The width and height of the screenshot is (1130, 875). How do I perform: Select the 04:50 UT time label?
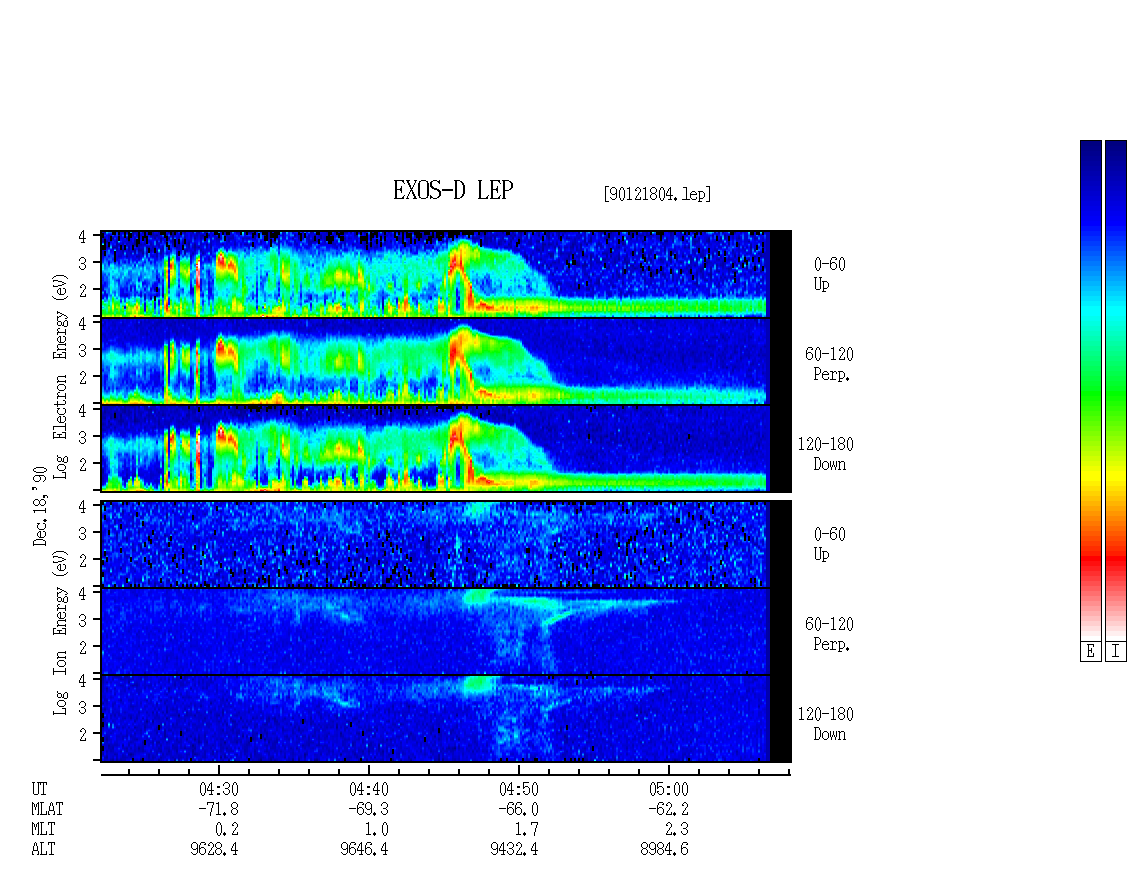519,789
